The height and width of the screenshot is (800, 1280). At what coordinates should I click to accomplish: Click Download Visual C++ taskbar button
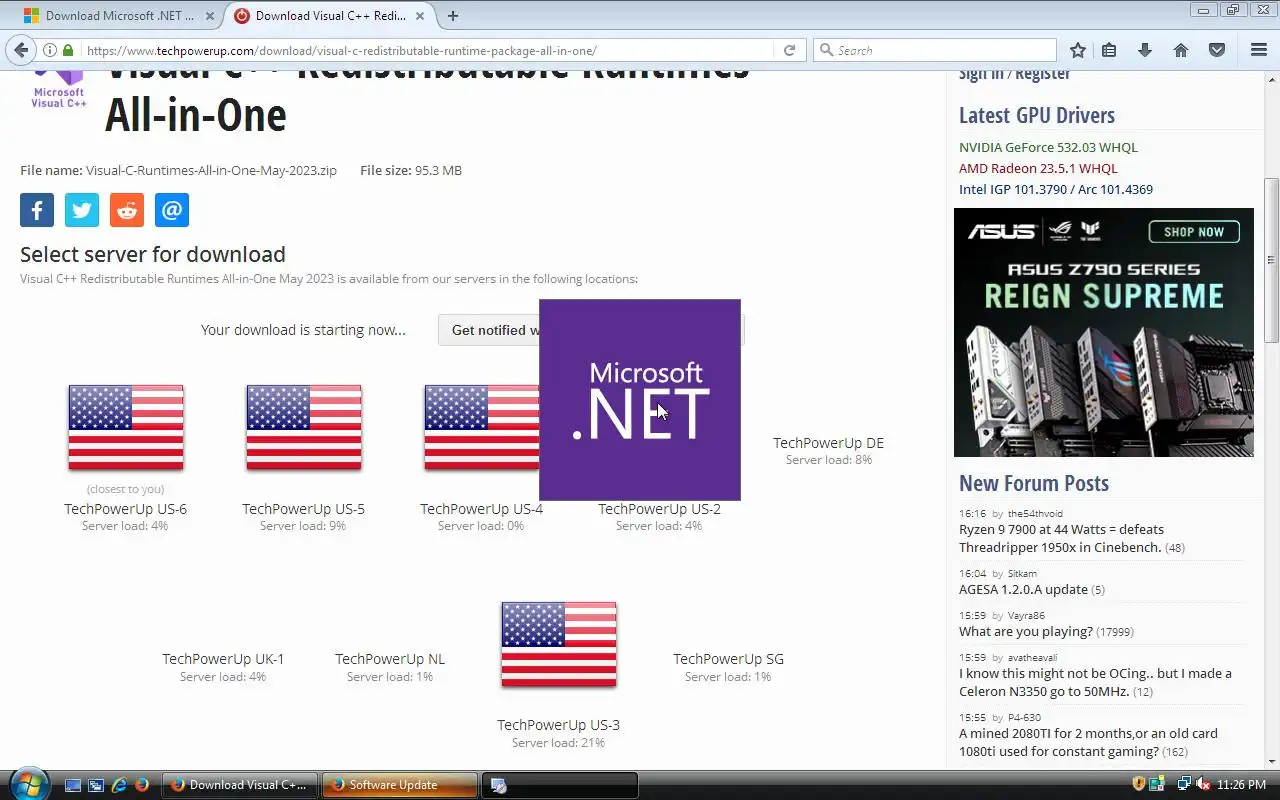[240, 785]
